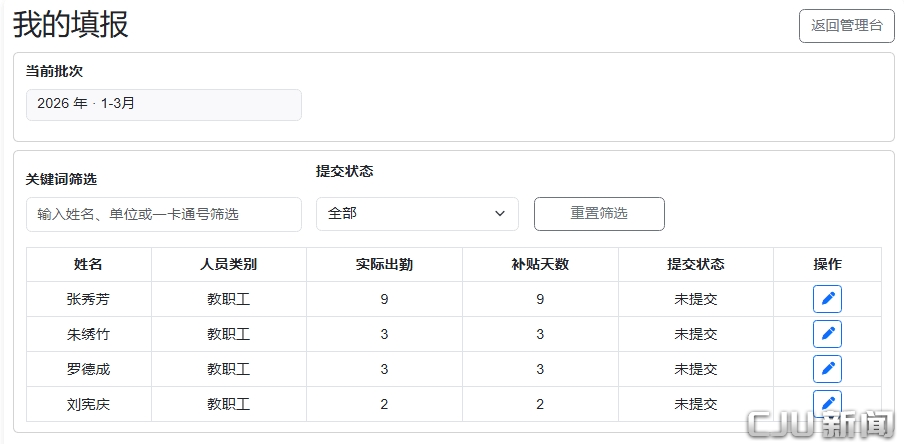Select the 提交状态 table column header
This screenshot has height=444, width=904.
[x=696, y=265]
